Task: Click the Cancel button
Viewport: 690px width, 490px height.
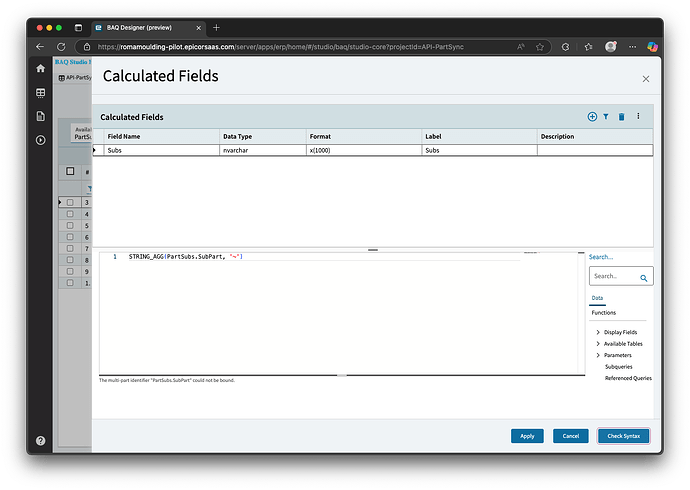Action: [x=570, y=436]
